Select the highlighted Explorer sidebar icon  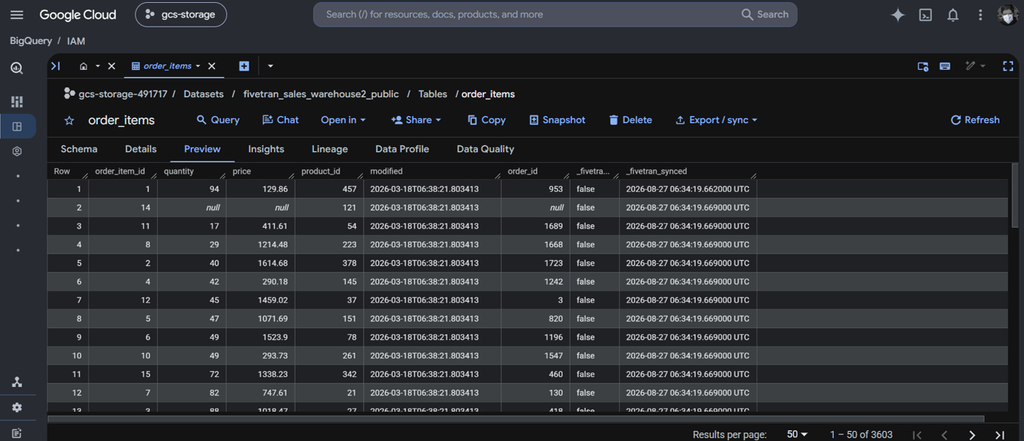pos(17,127)
